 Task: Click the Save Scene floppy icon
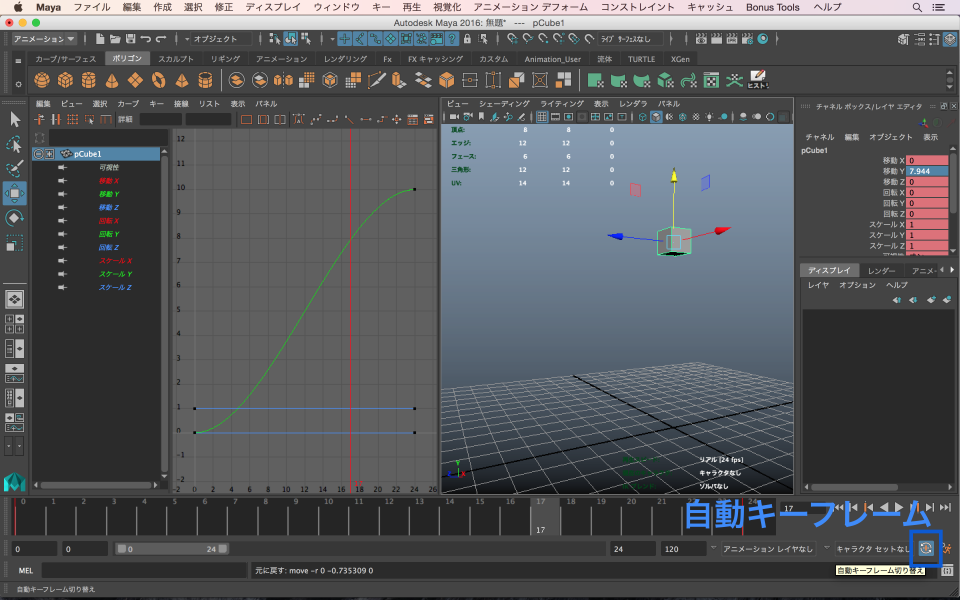(130, 39)
